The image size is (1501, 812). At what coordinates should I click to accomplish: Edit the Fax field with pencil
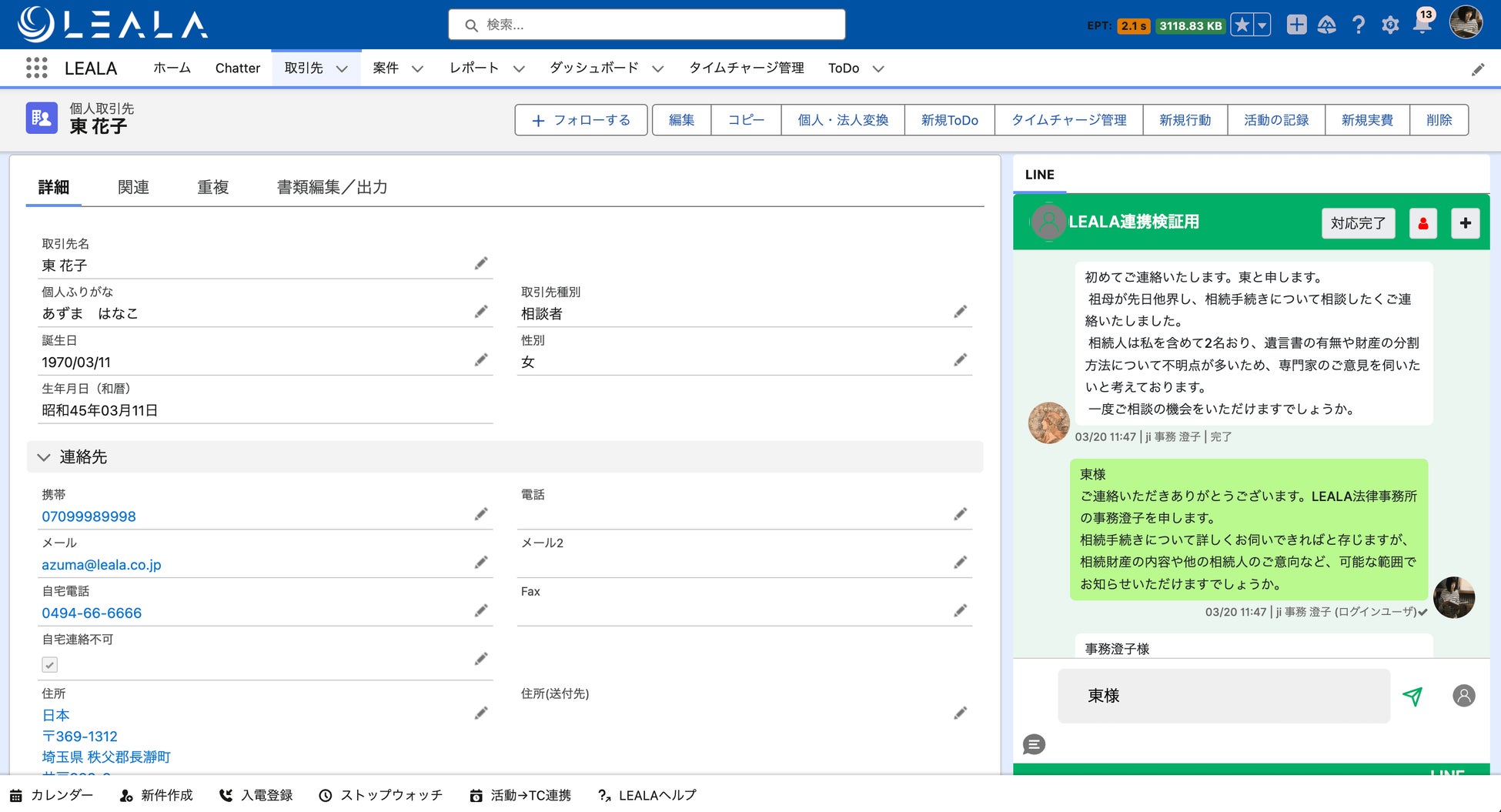click(961, 611)
